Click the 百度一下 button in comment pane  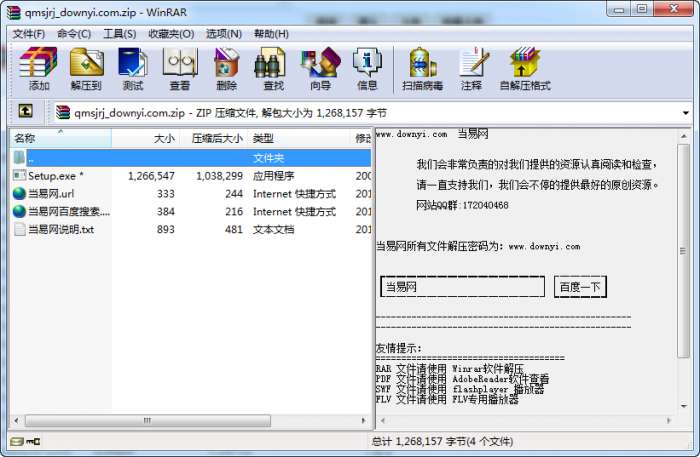point(580,287)
